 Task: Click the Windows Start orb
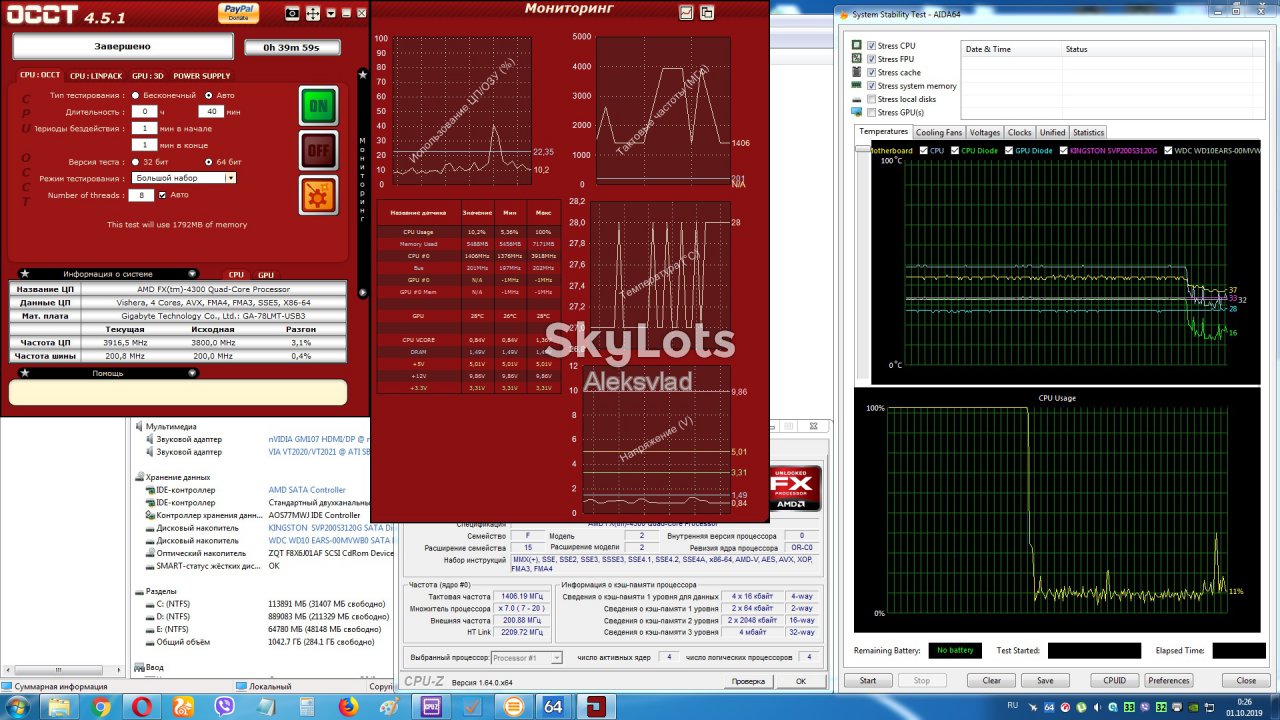tap(19, 706)
